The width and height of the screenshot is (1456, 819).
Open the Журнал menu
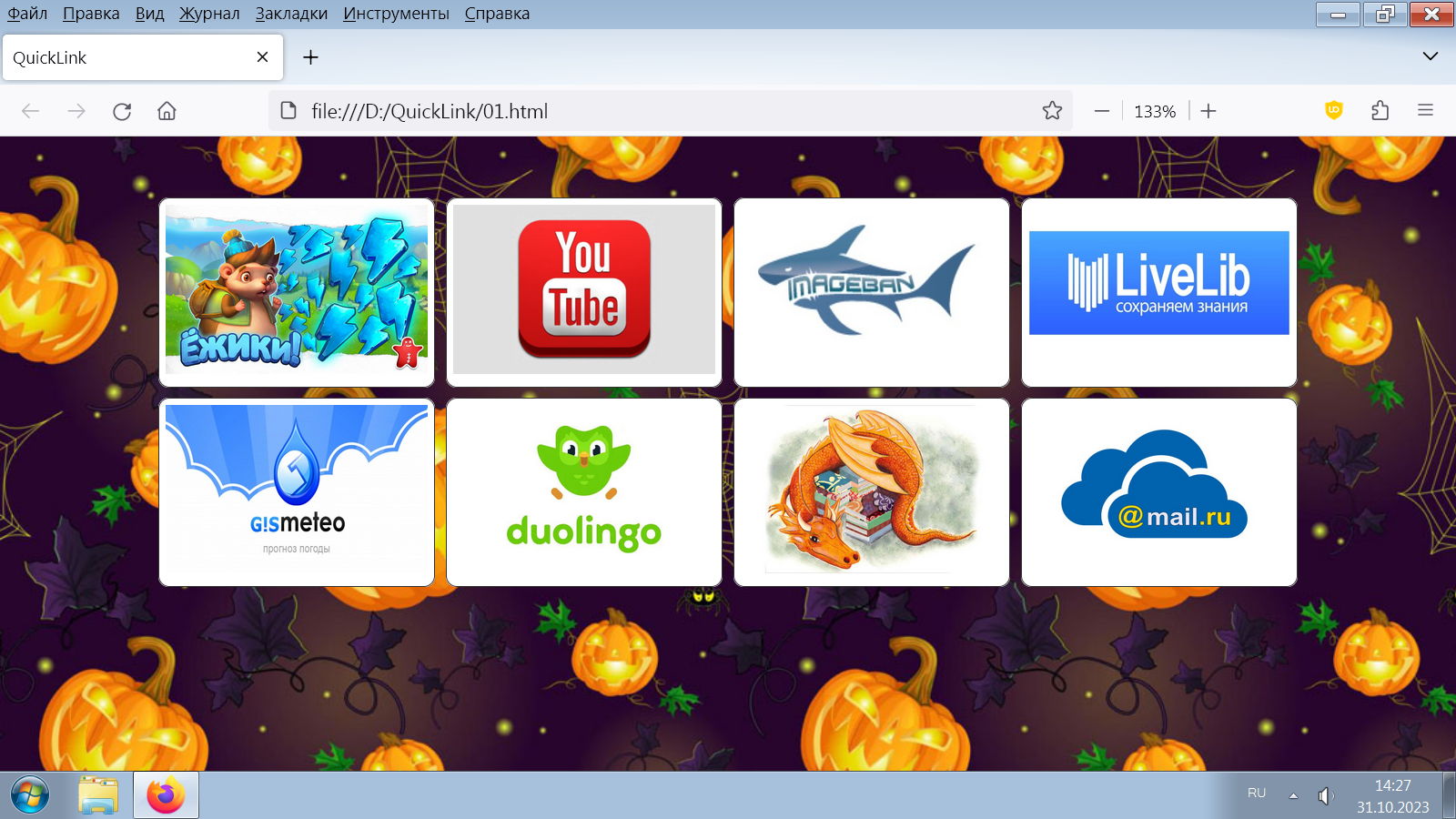[x=209, y=14]
